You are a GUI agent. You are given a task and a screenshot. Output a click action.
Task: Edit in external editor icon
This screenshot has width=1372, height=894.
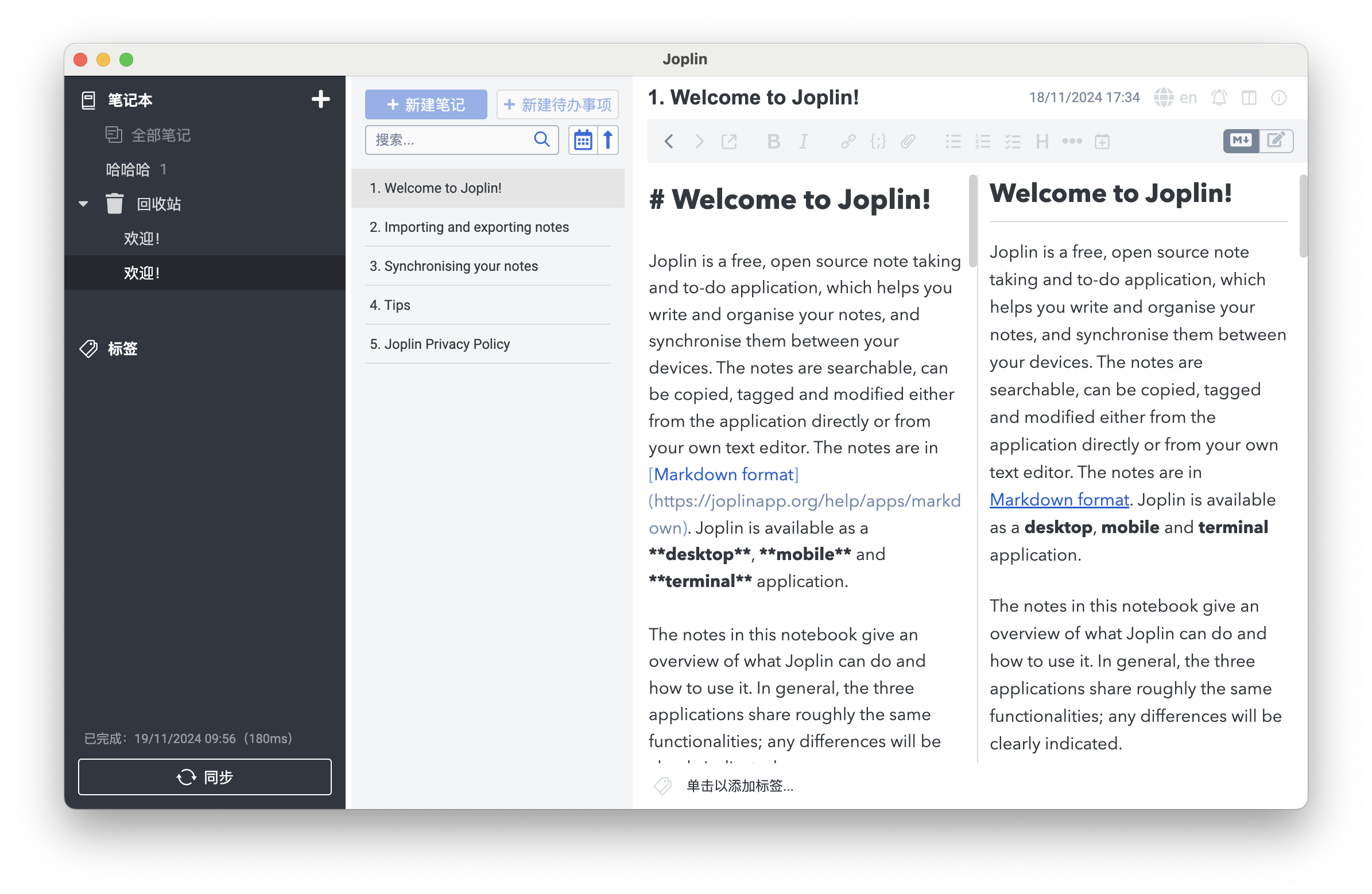pyautogui.click(x=729, y=141)
